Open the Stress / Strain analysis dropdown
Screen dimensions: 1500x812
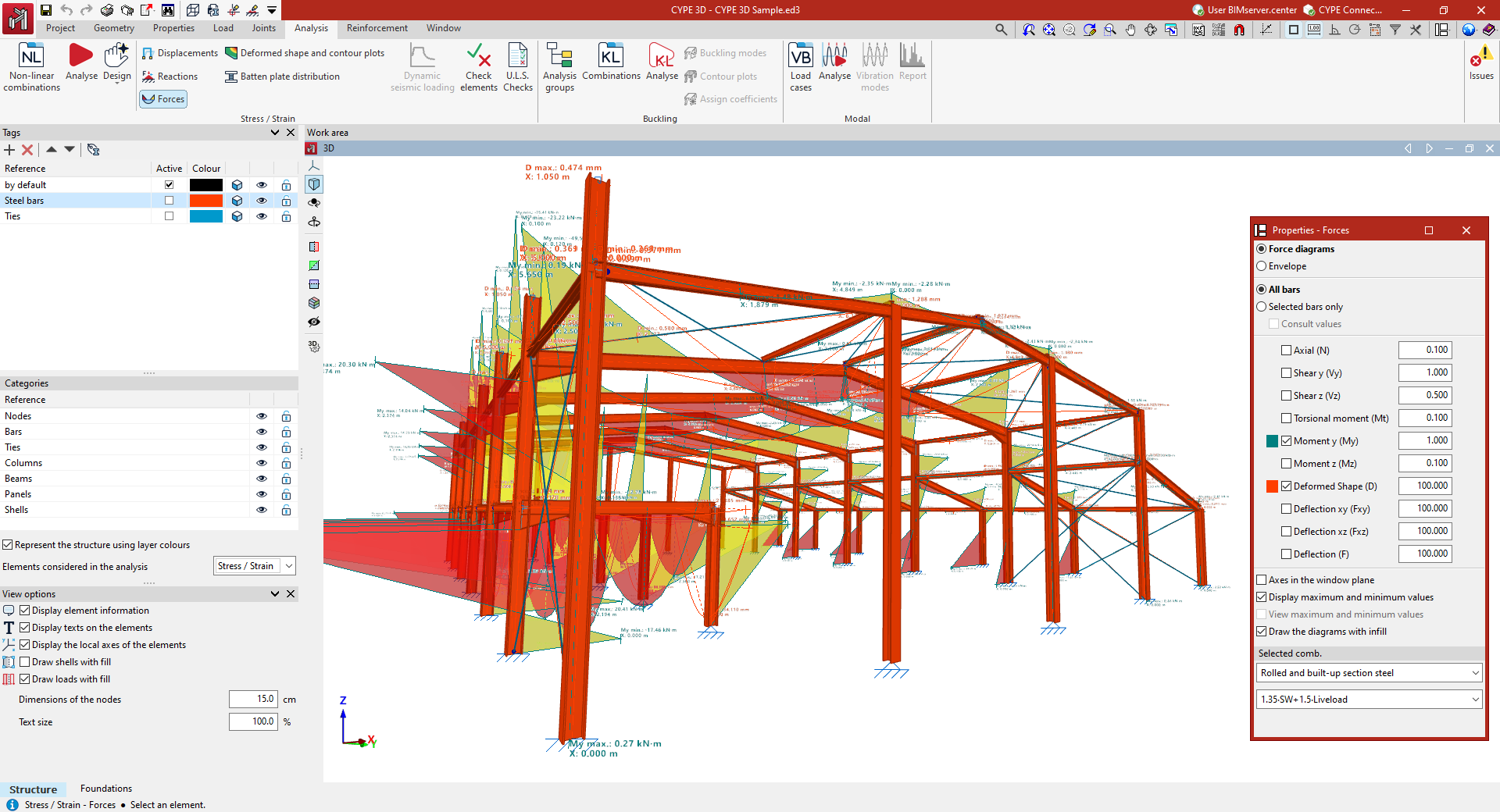[255, 566]
